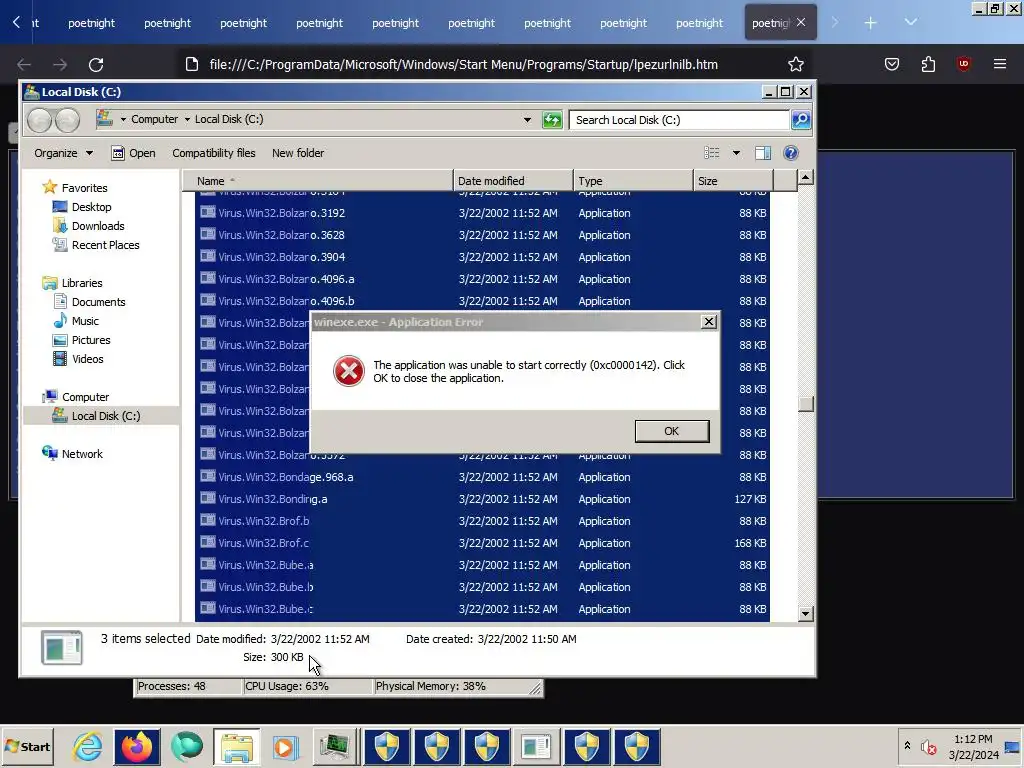The width and height of the screenshot is (1024, 768).
Task: Open the Windows Start menu
Action: coord(28,746)
